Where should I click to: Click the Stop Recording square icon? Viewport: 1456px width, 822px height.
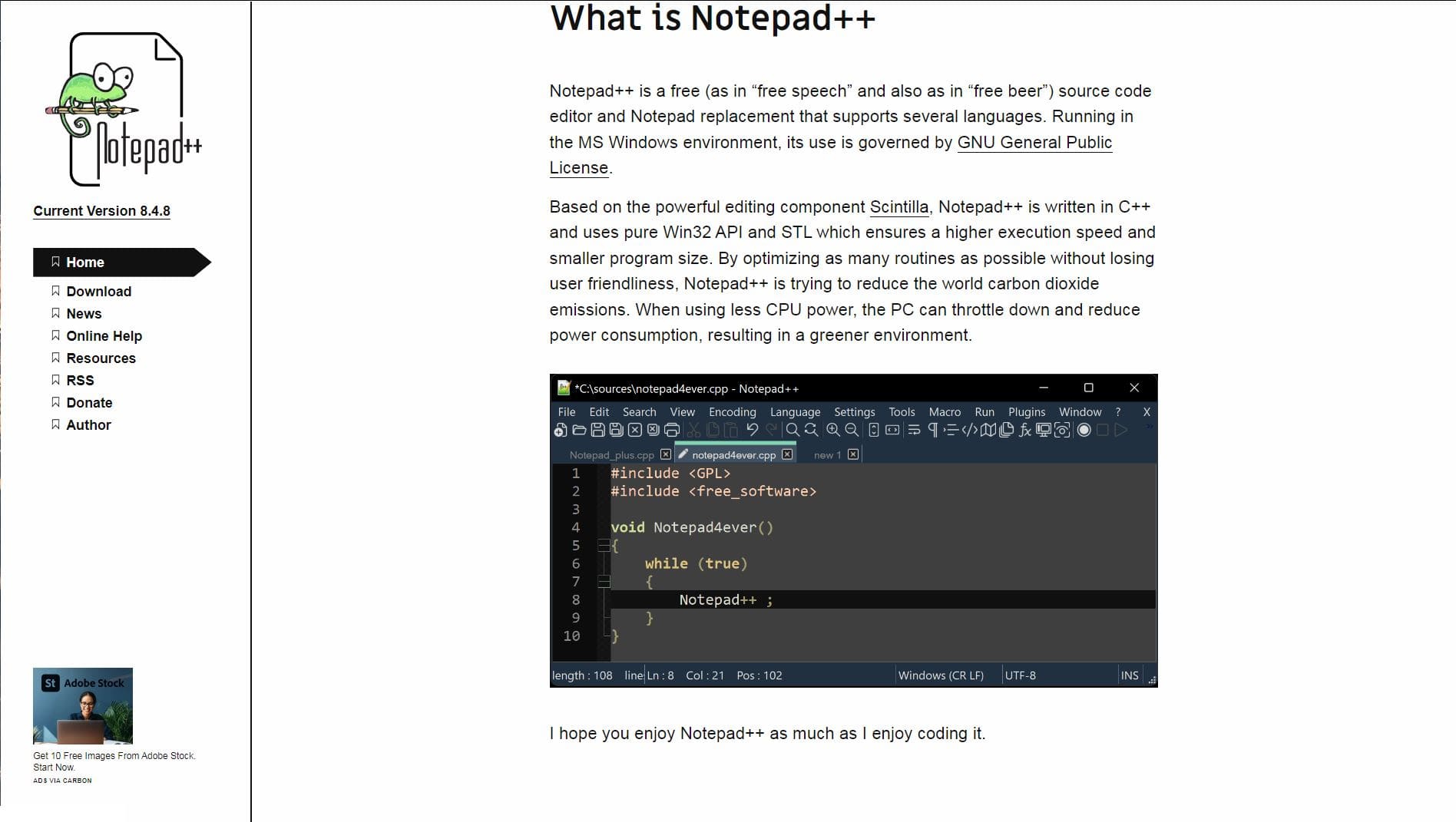tap(1103, 430)
